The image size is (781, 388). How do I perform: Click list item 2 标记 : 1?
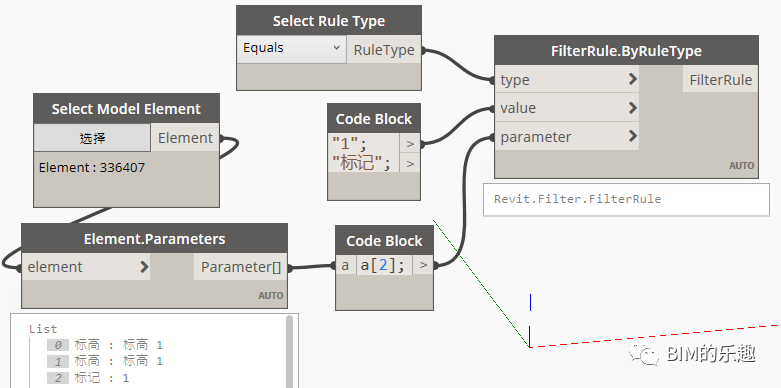(x=102, y=378)
